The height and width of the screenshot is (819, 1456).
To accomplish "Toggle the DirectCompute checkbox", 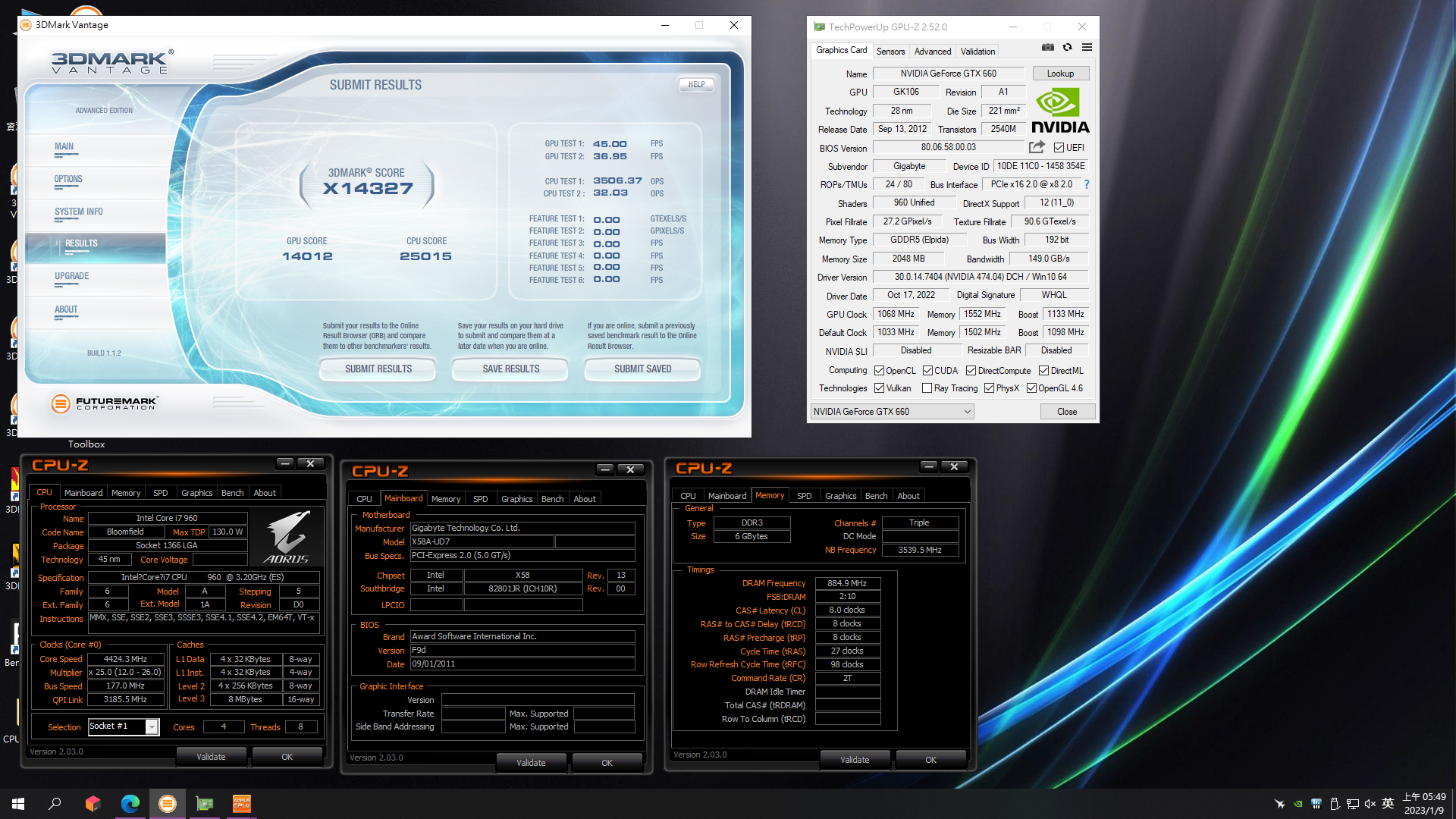I will 971,371.
